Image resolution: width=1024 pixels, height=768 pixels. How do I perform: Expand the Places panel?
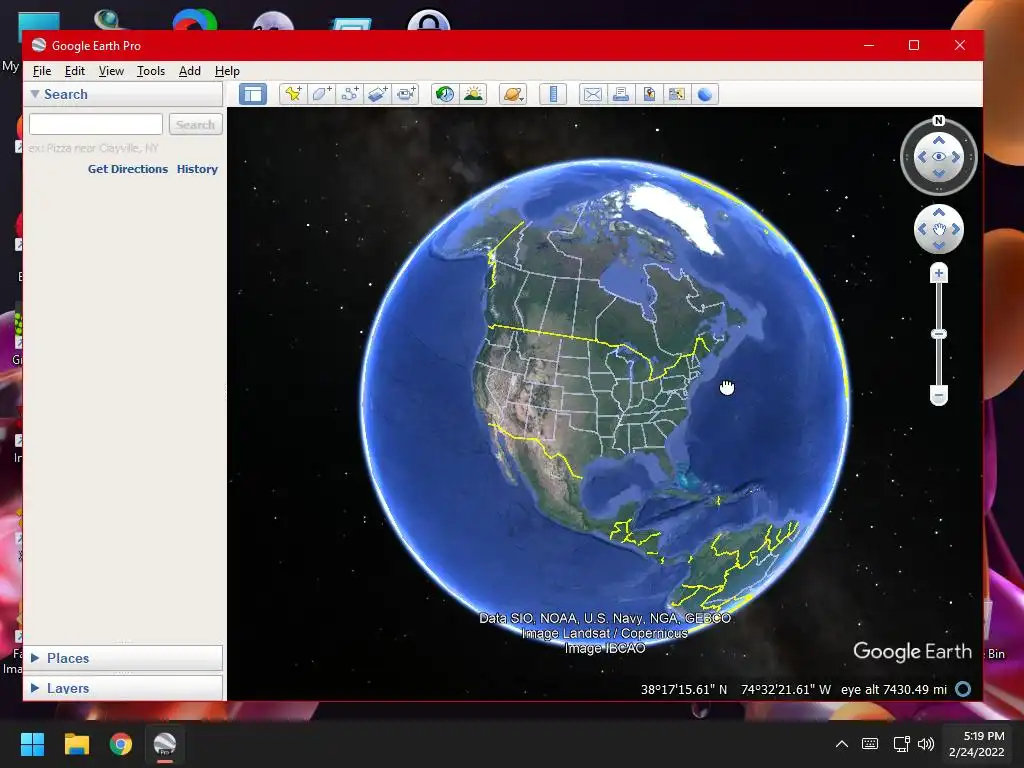(x=35, y=658)
